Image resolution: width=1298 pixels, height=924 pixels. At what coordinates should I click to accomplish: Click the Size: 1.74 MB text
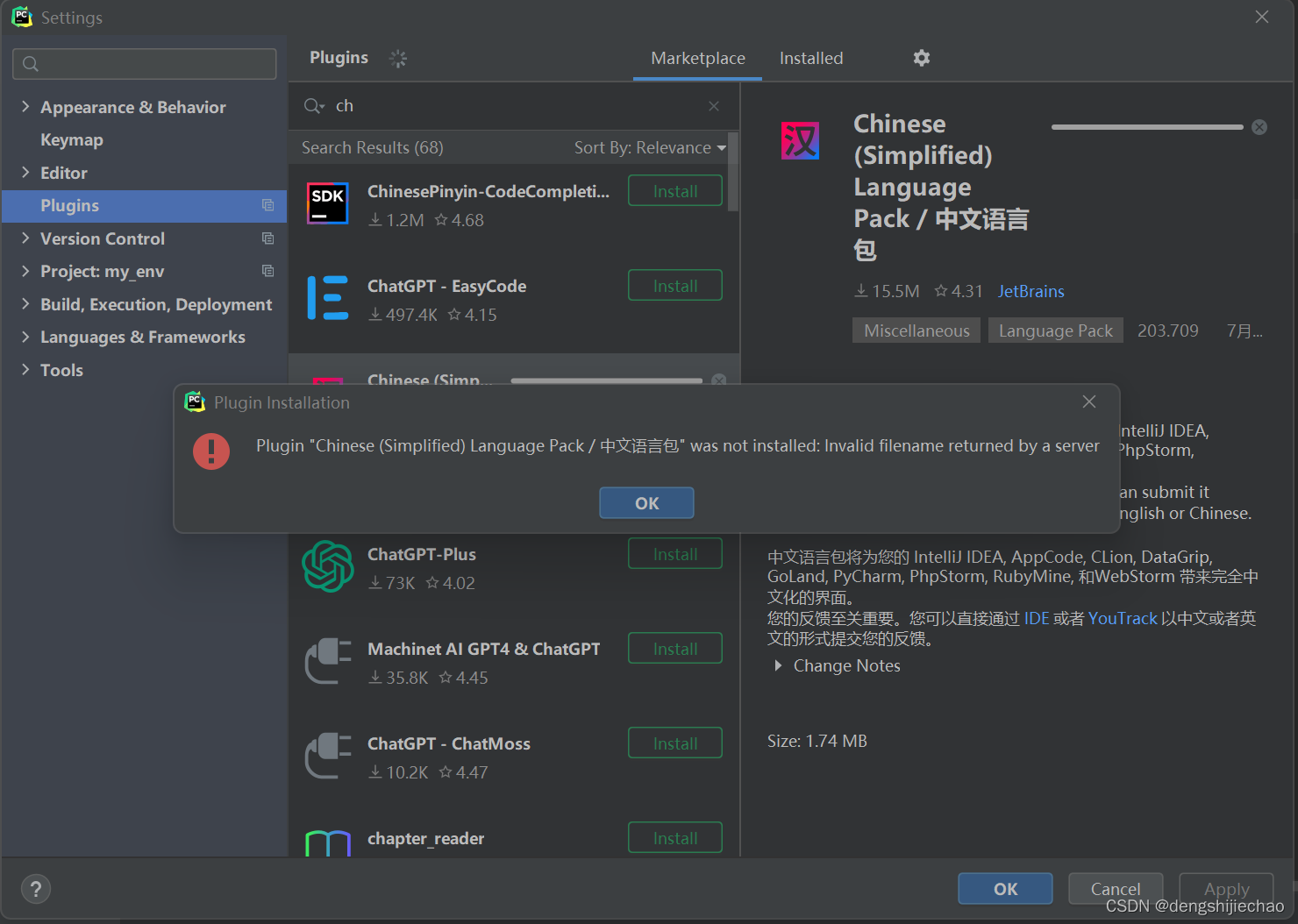pos(817,741)
